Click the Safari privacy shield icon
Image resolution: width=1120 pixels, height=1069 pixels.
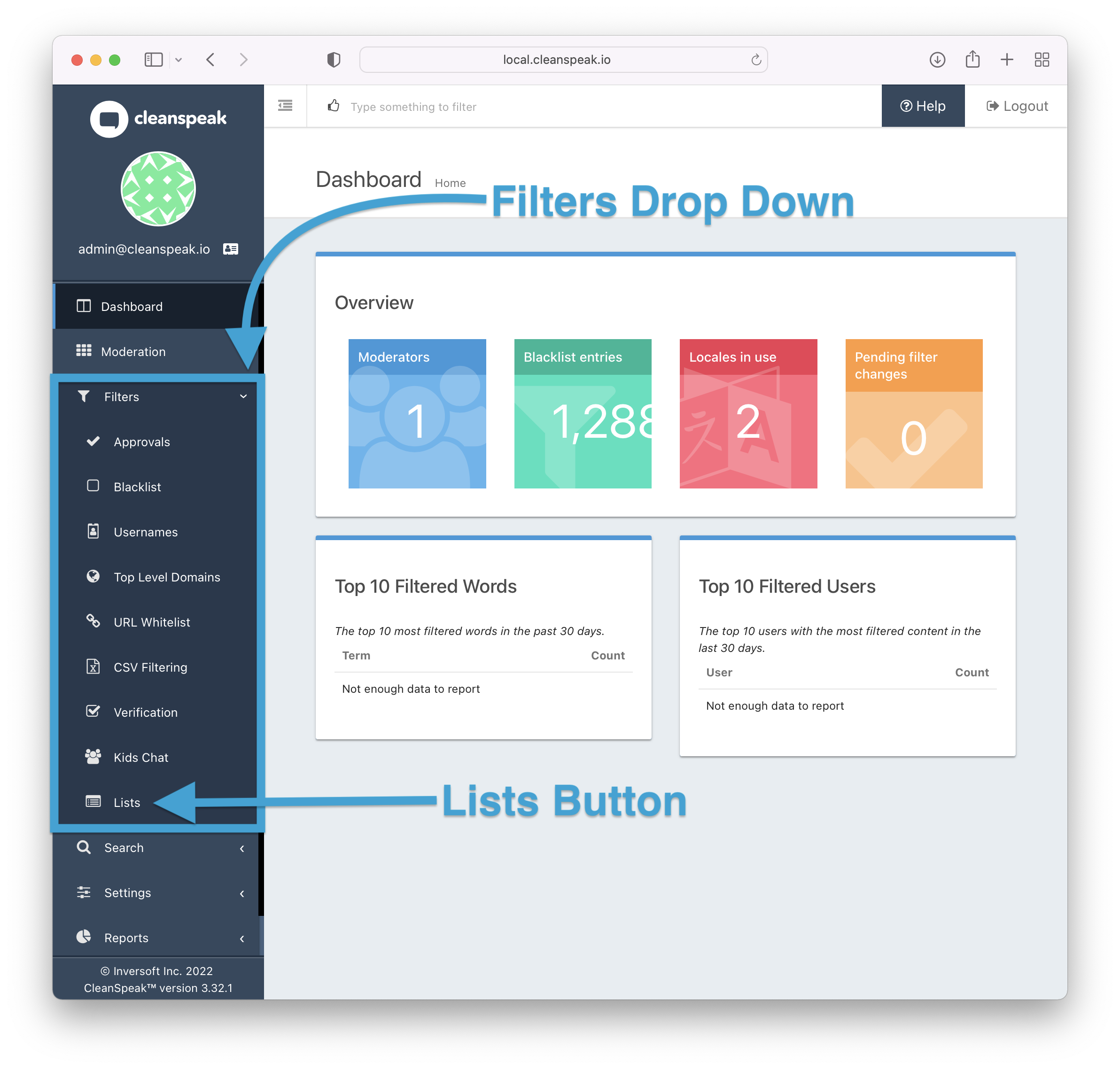pos(334,60)
